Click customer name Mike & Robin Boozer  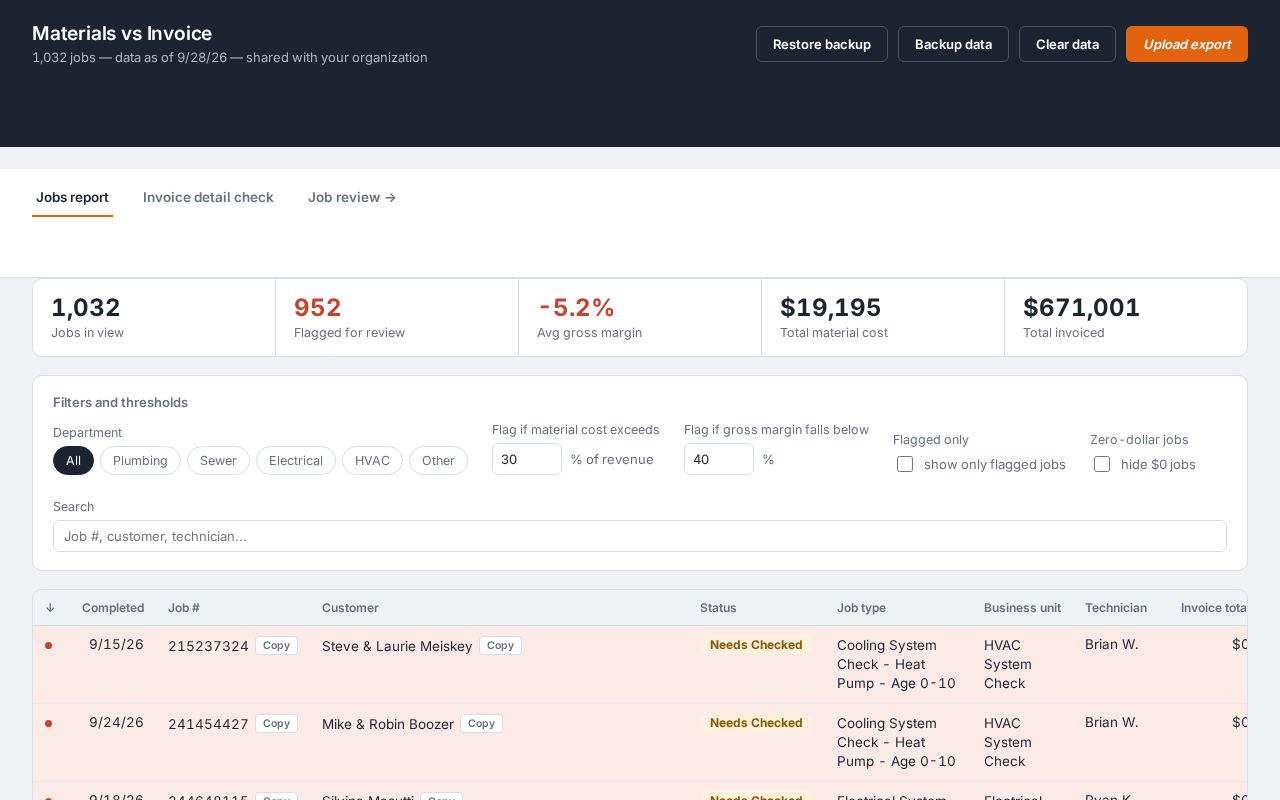[x=388, y=724]
